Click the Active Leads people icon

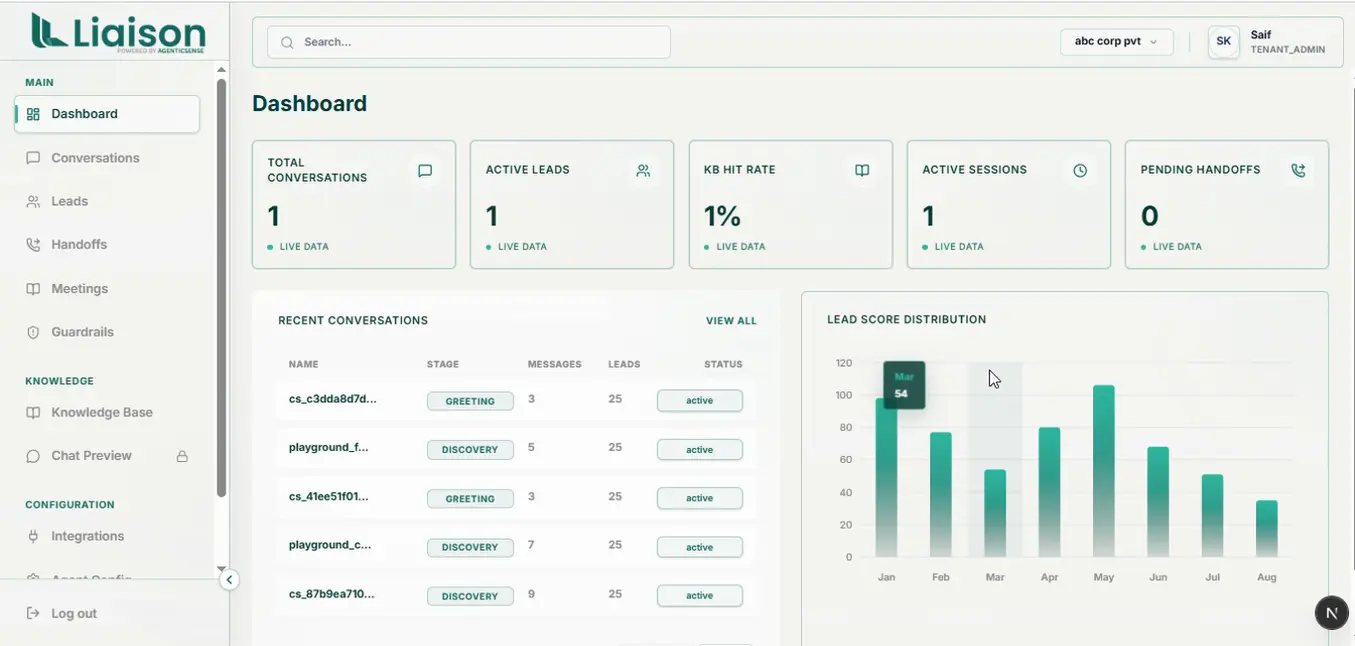pos(643,171)
